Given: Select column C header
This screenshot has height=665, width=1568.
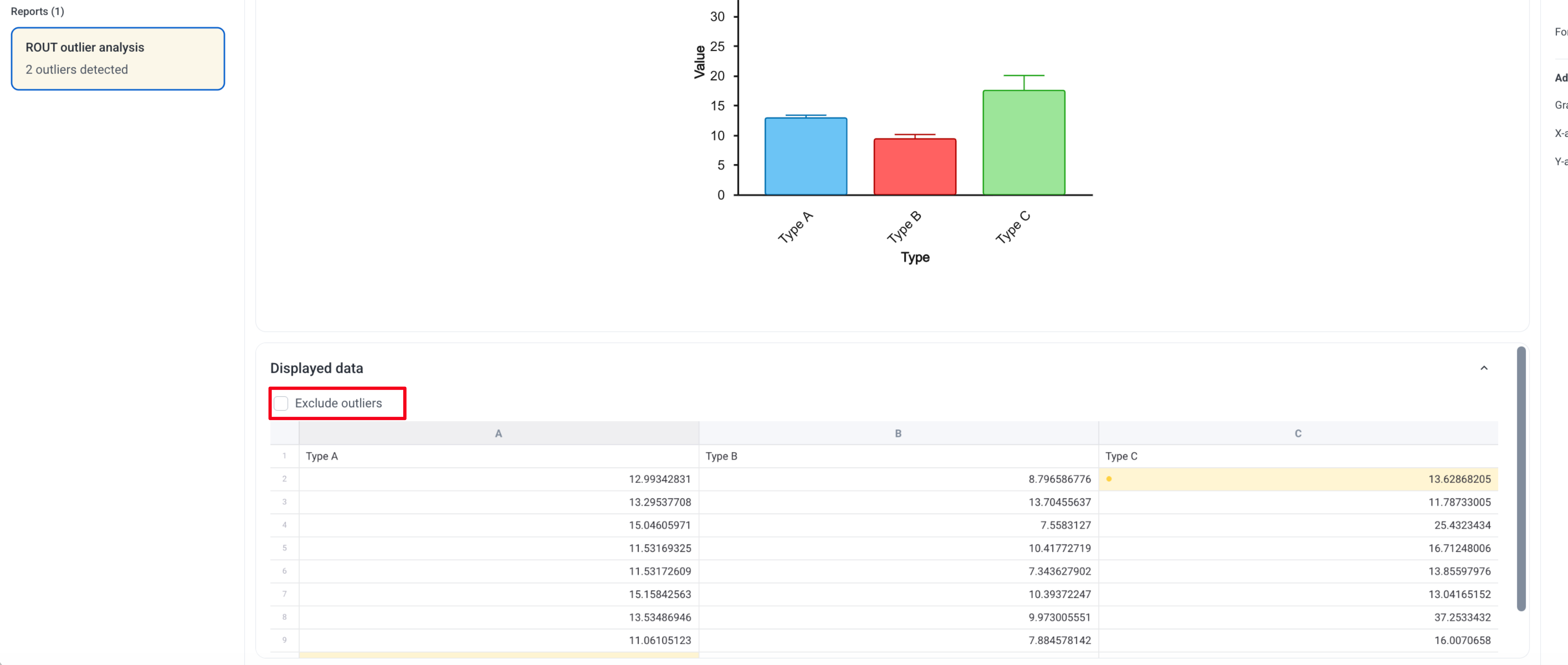Looking at the screenshot, I should click(x=1298, y=433).
